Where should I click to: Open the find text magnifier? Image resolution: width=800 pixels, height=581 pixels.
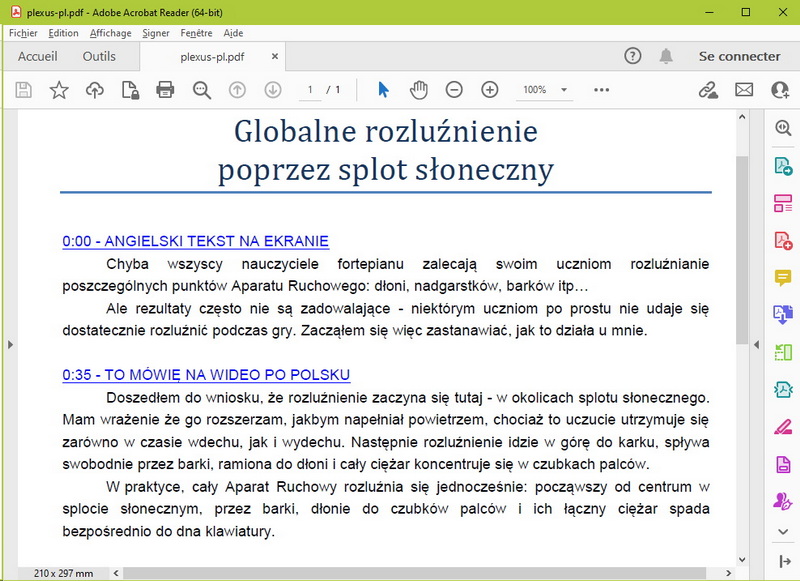(202, 90)
